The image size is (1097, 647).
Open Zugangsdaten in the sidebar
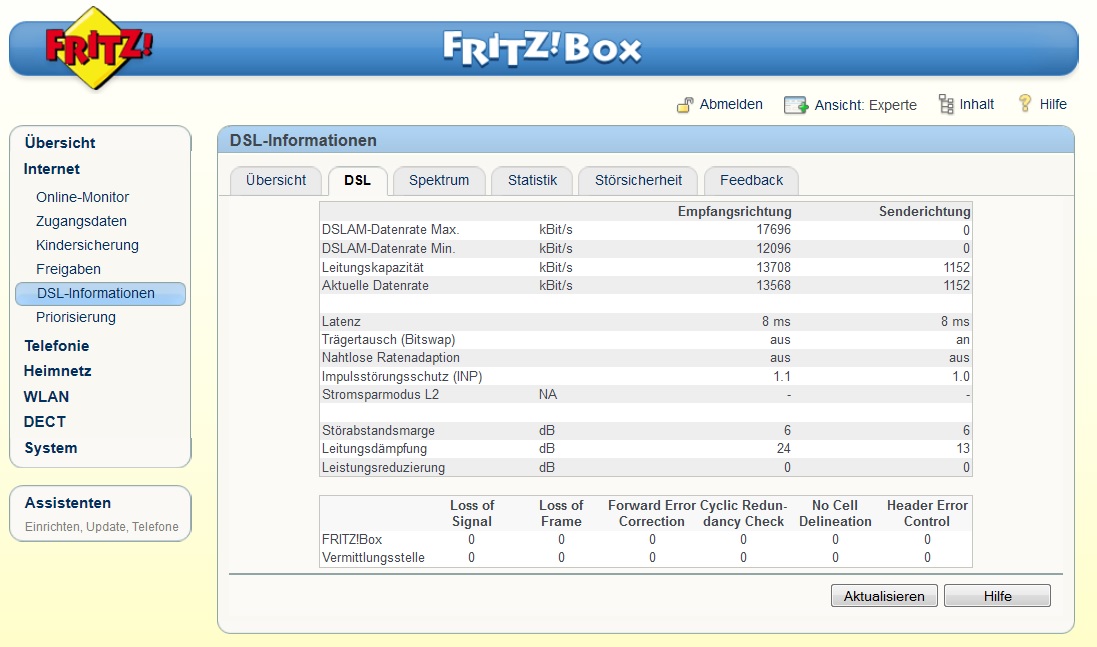tap(81, 221)
